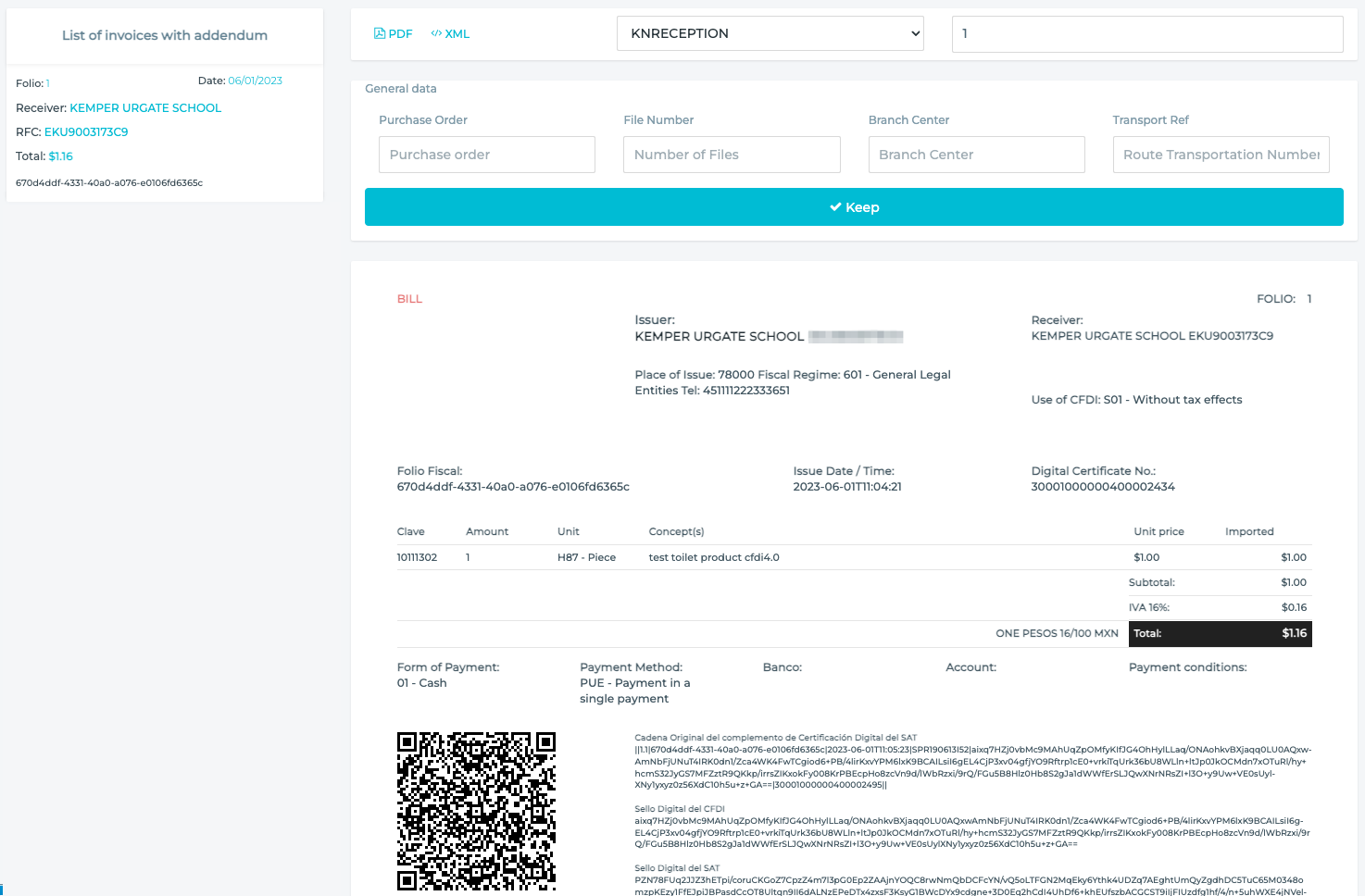Click the sidebar RFC EKU9003173C9 value
Screen dimensions: 1365x896
coord(86,132)
